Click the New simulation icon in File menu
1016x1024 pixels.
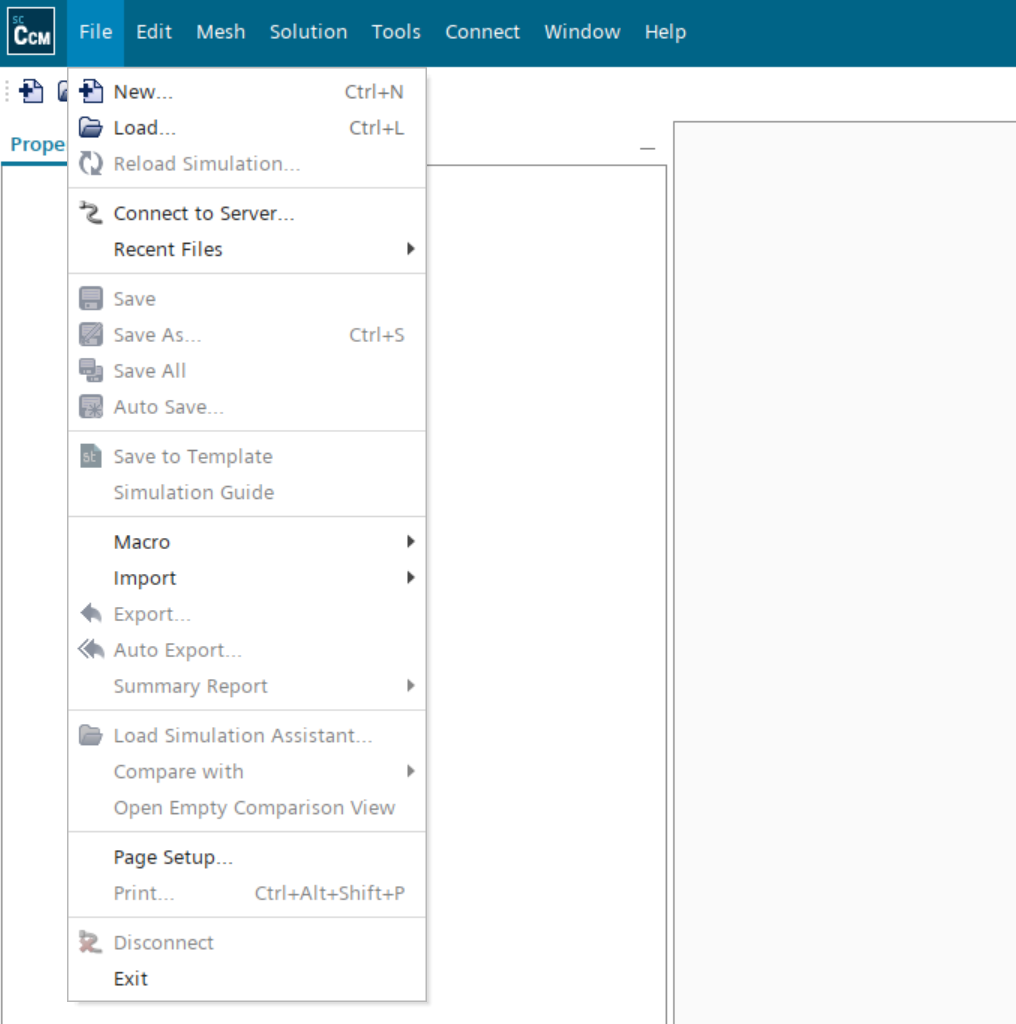pos(91,92)
